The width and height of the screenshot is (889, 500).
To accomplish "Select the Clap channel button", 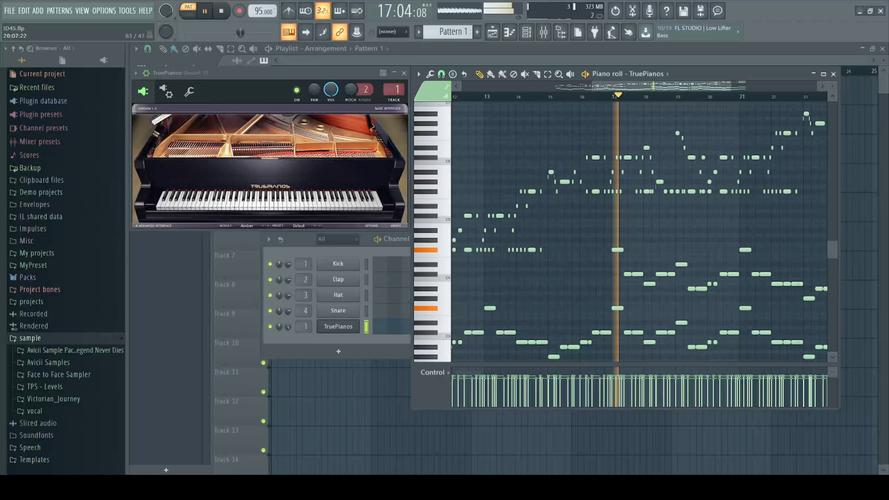I will [338, 280].
